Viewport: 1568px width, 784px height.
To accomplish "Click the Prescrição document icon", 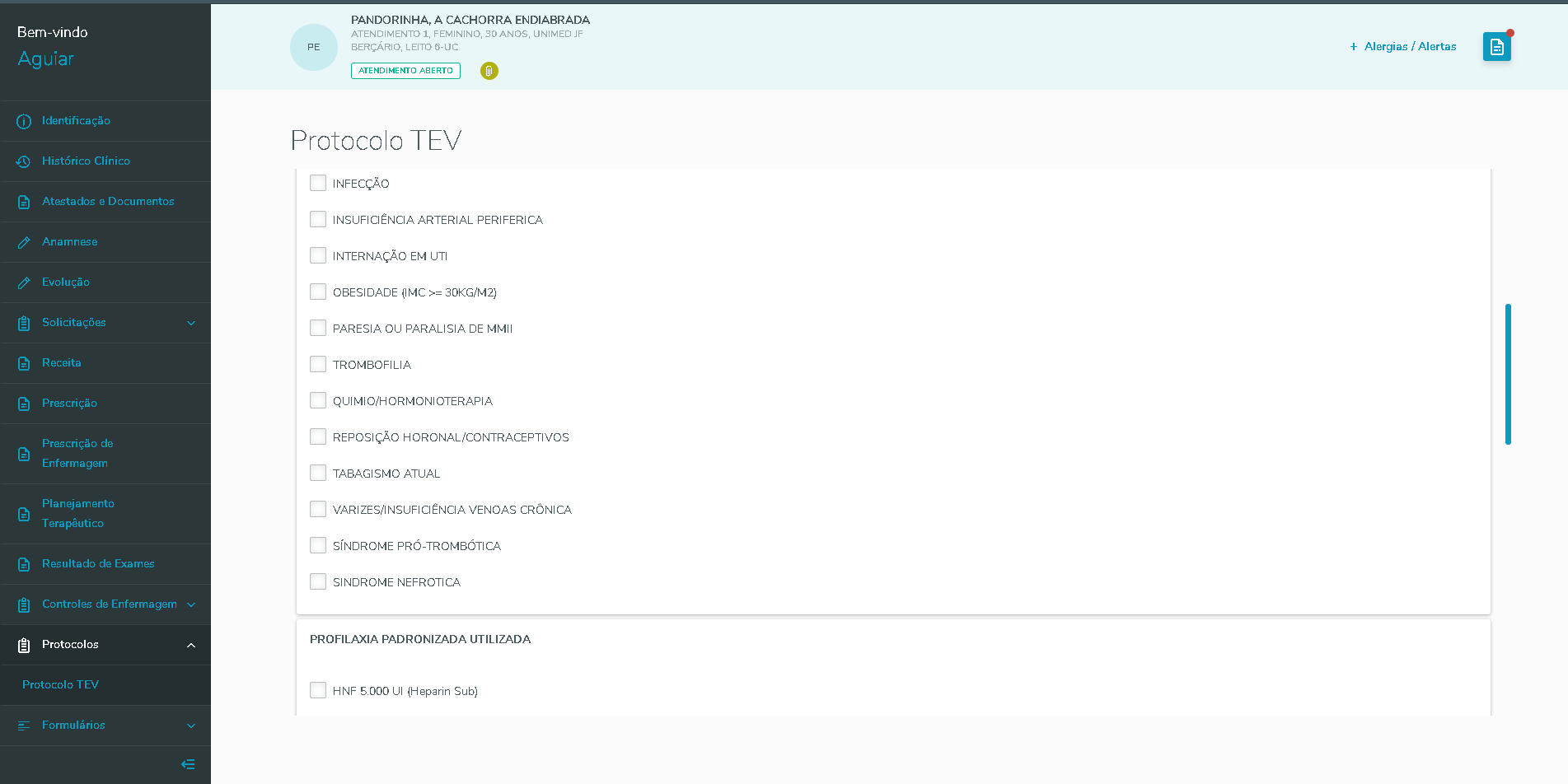I will click(x=24, y=404).
